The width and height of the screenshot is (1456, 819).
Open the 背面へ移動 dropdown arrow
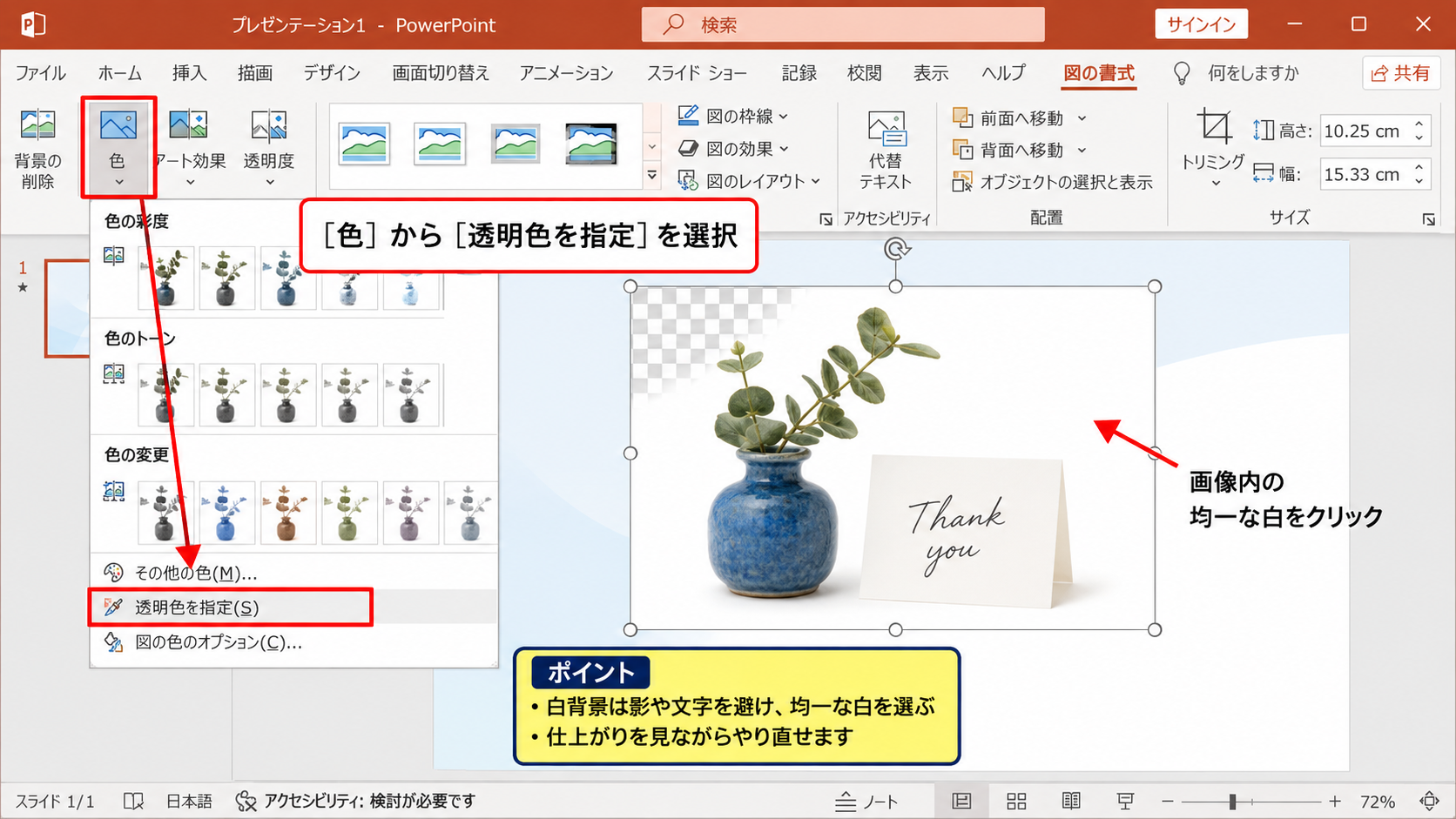(1082, 150)
